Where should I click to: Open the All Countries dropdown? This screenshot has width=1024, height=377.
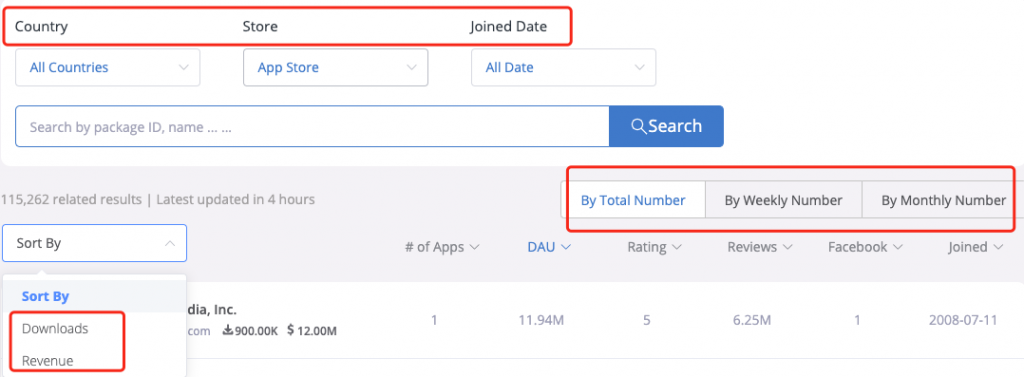coord(108,67)
